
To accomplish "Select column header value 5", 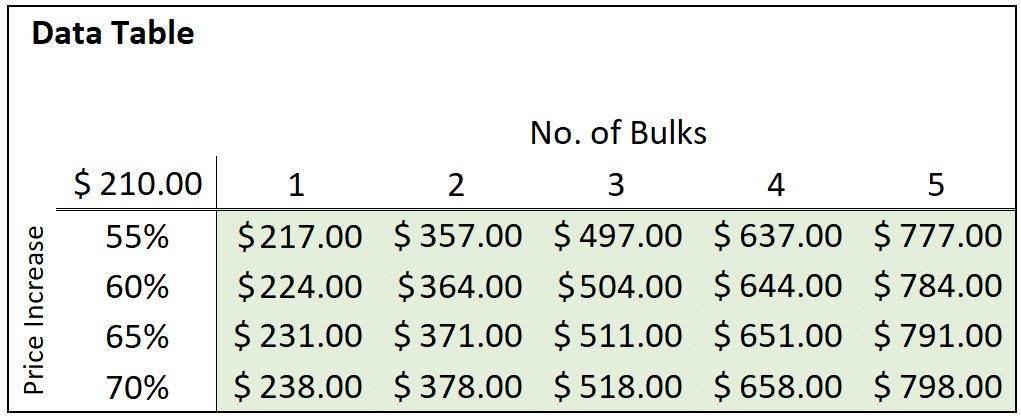I will [x=935, y=185].
